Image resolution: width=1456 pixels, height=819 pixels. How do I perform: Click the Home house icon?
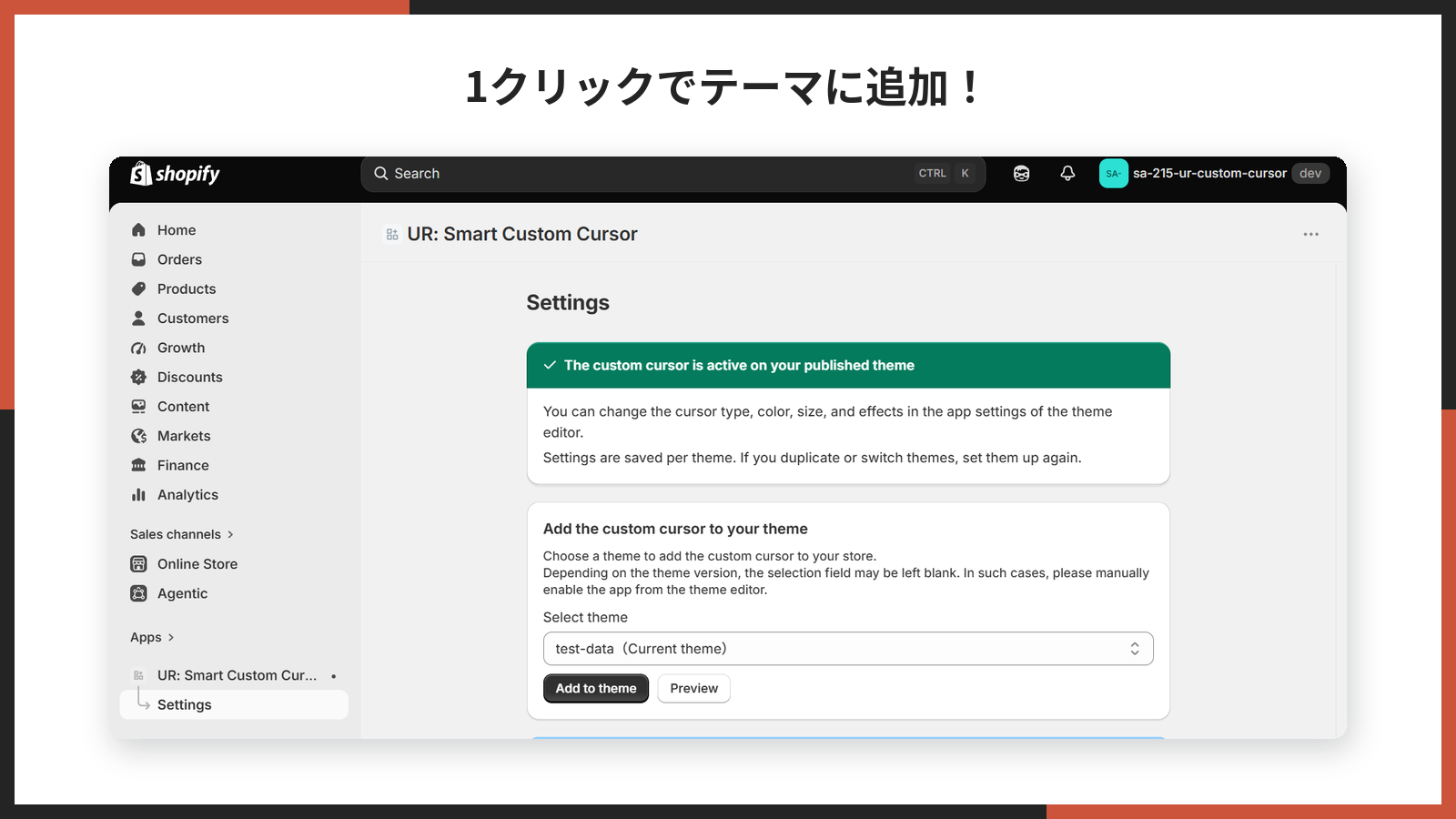click(x=138, y=230)
